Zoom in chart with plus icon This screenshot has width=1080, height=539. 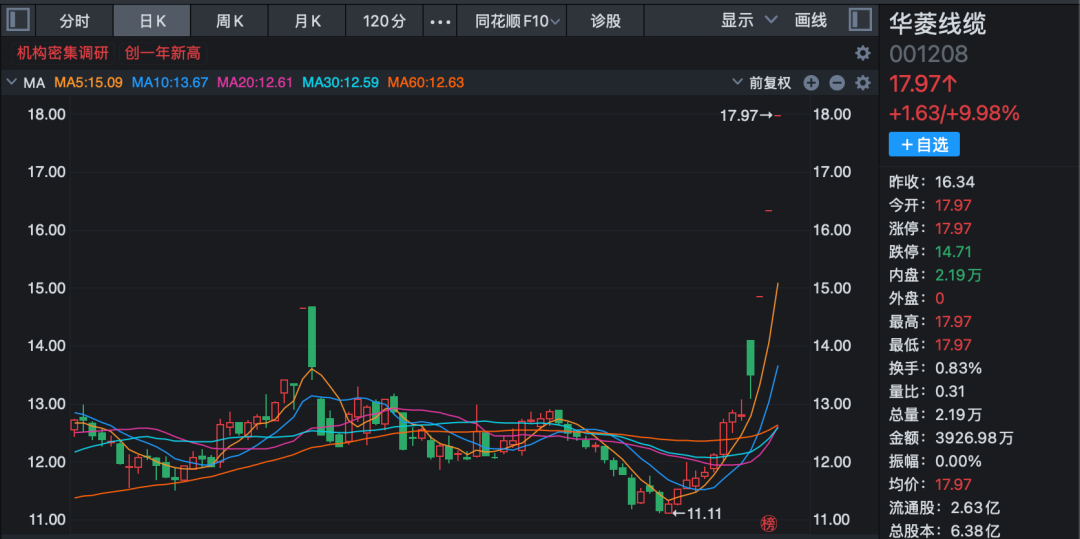coord(811,83)
